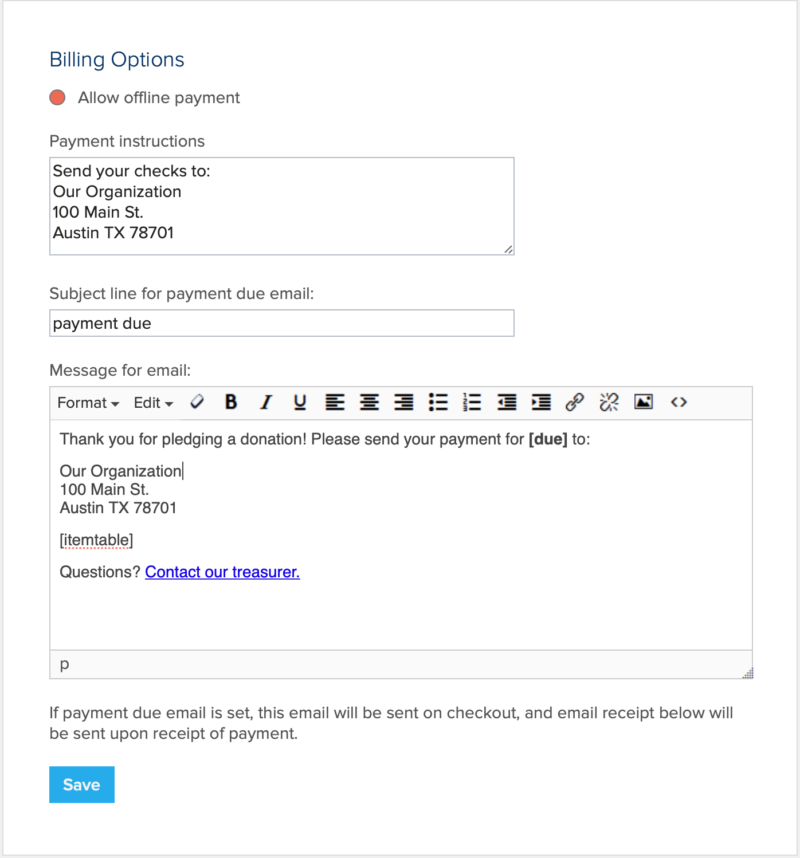Open the source code view
Screen dimensions: 800x858
click(679, 402)
